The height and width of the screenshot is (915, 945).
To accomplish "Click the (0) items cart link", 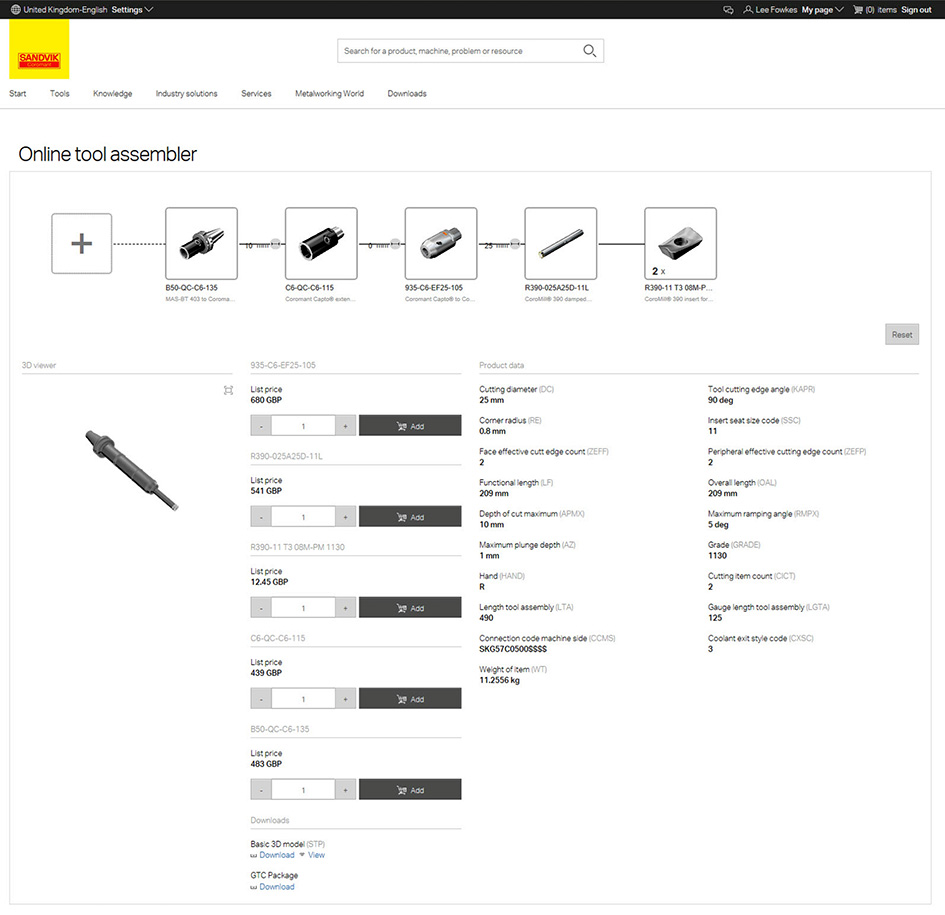I will [x=881, y=10].
